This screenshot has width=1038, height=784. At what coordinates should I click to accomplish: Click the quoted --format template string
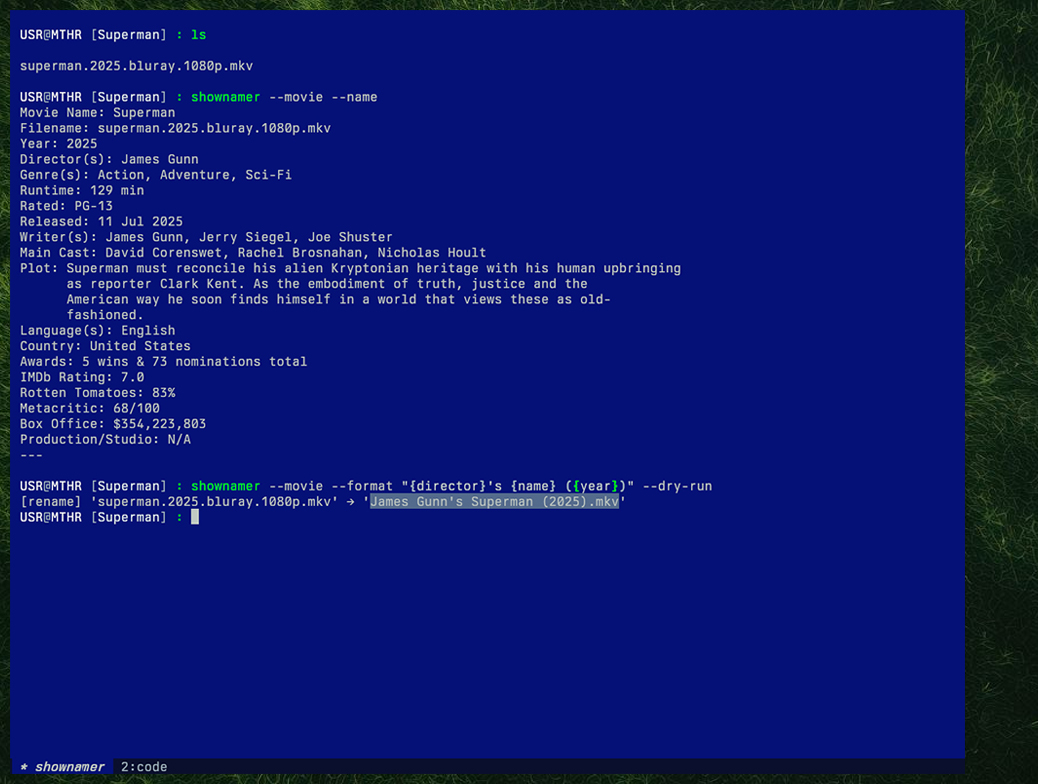point(518,486)
